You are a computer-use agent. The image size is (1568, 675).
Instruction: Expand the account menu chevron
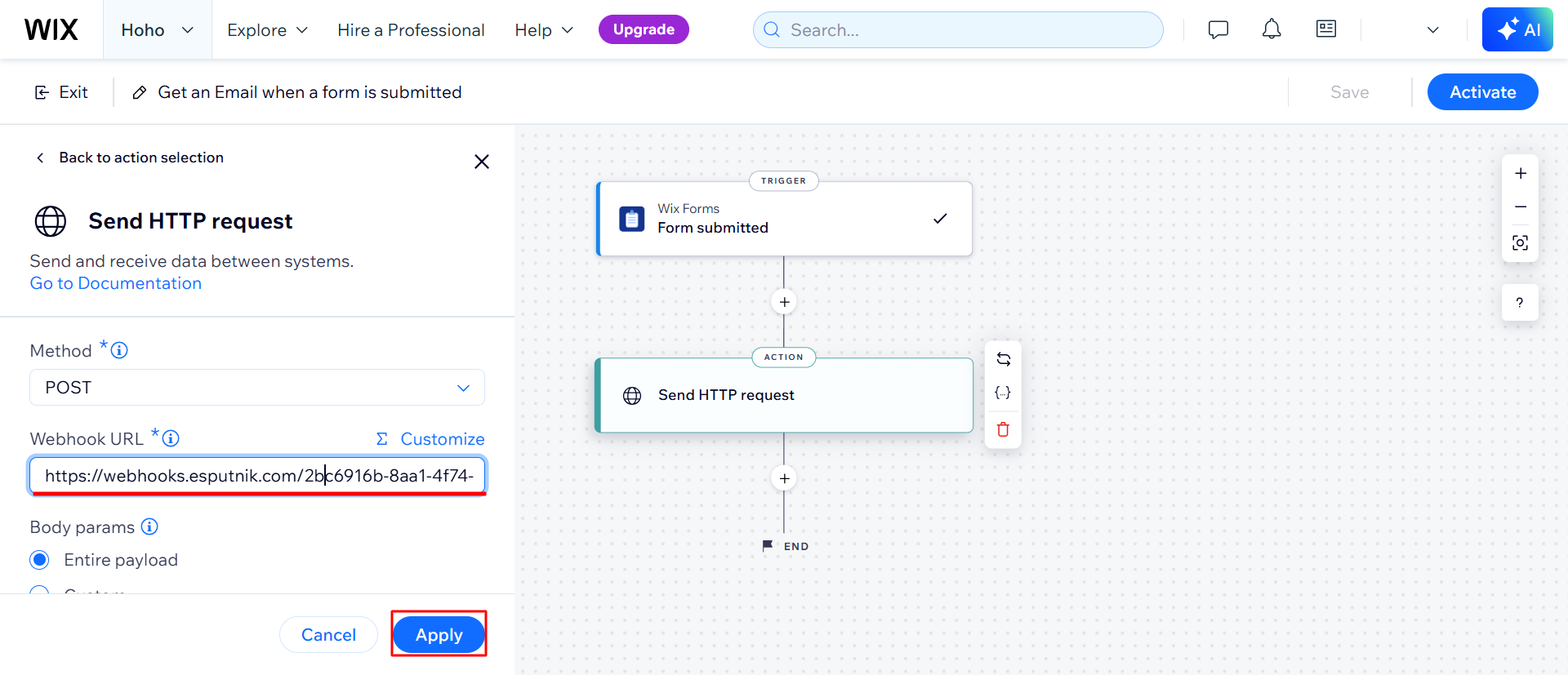(x=1432, y=30)
